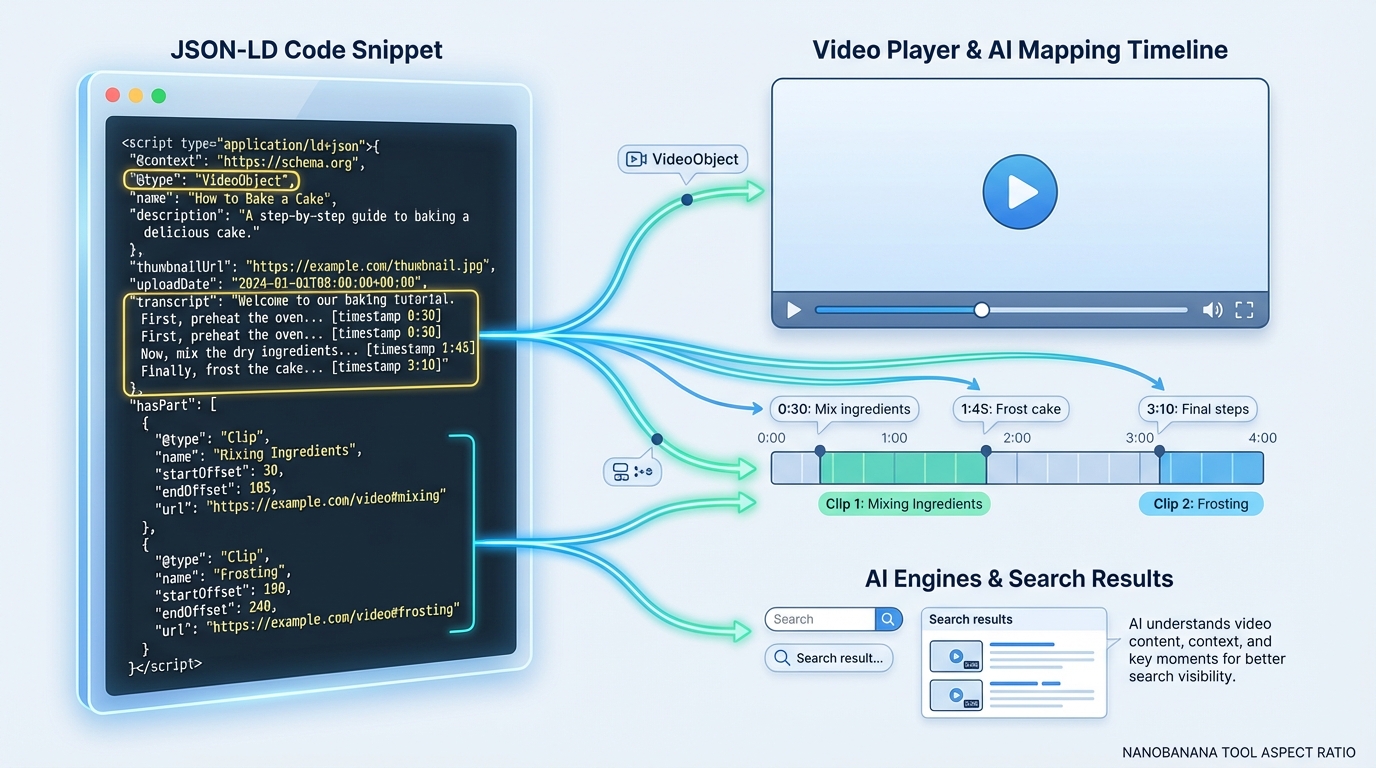Click the green traffic light button
Viewport: 1376px width, 768px height.
[158, 94]
